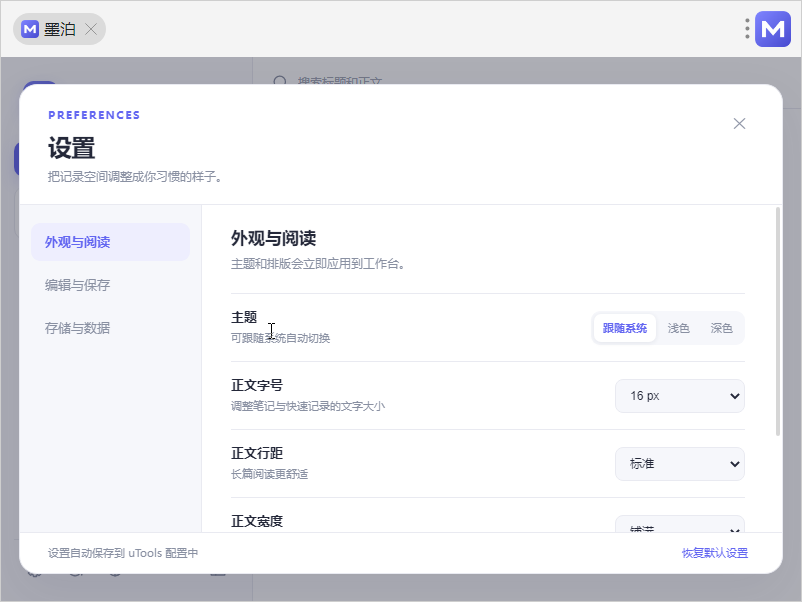
Task: Remove the 墨泊 tag with its X
Action: (91, 29)
